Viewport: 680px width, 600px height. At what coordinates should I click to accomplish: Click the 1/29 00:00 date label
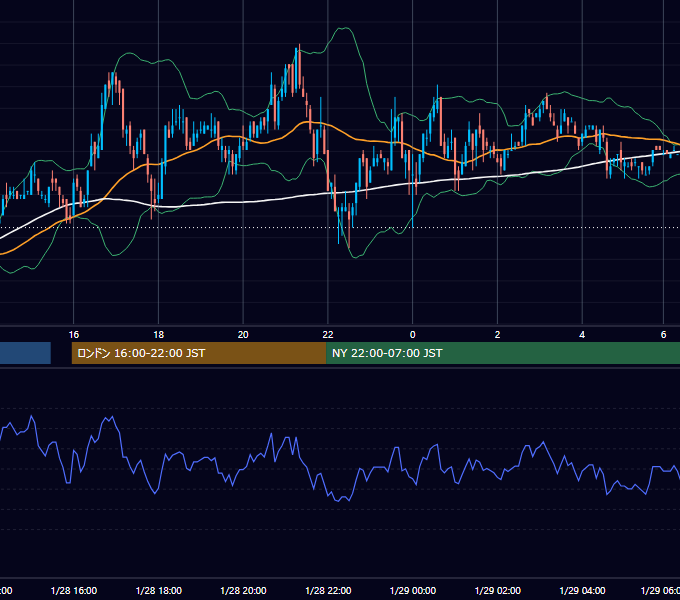coord(413,590)
